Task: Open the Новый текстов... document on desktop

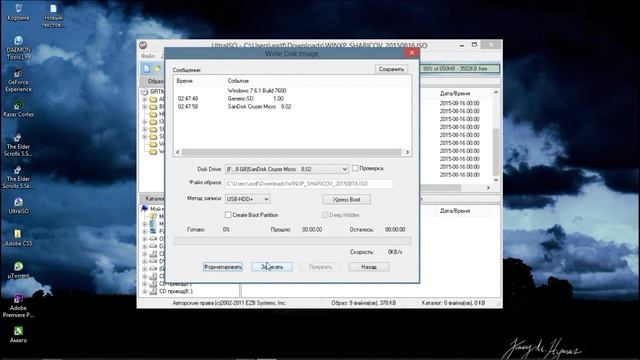Action: (x=53, y=16)
